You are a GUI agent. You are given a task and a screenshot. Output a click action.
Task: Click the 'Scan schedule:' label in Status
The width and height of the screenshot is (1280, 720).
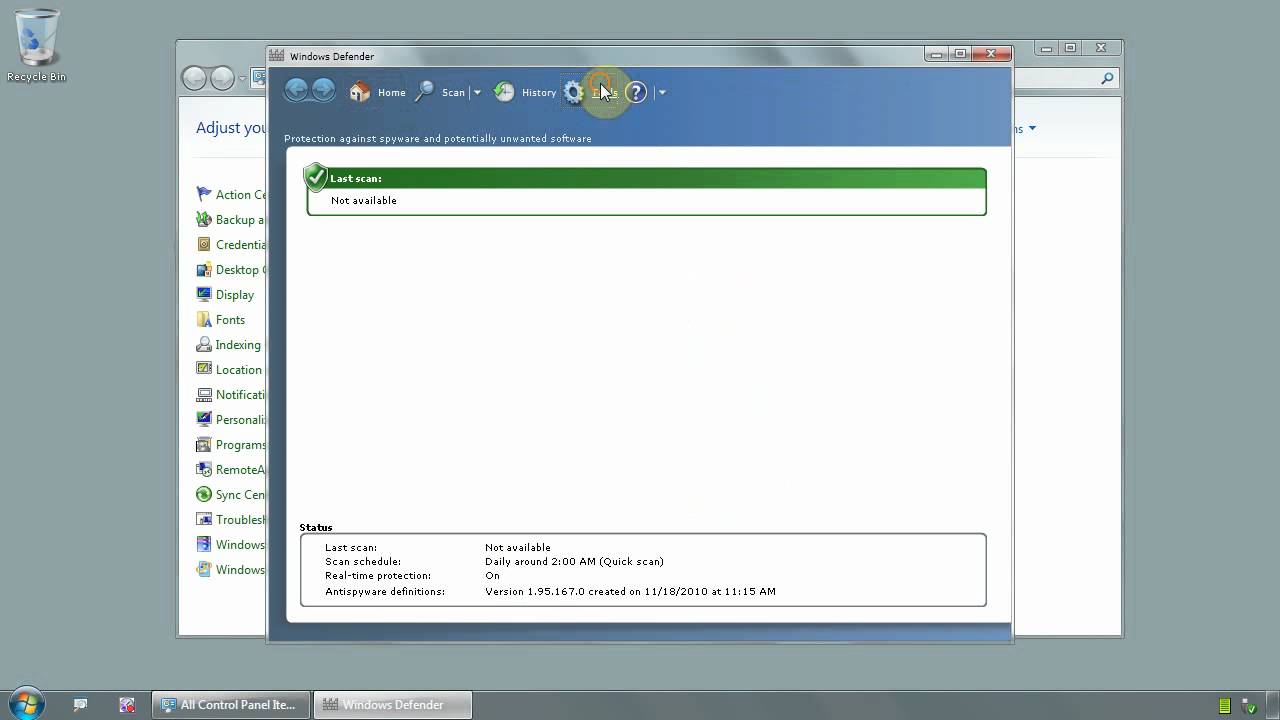(x=363, y=562)
